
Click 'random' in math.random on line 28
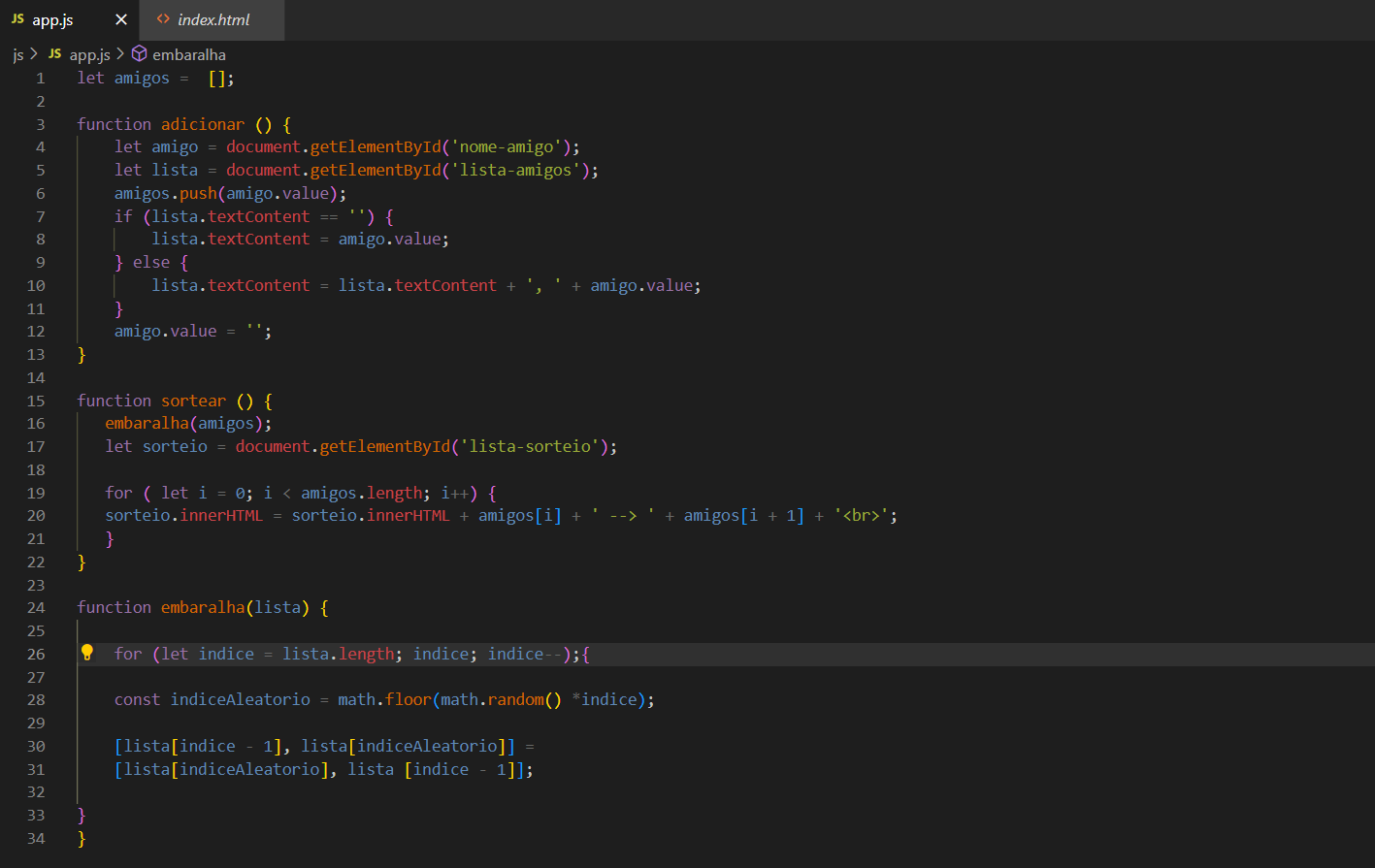click(515, 699)
